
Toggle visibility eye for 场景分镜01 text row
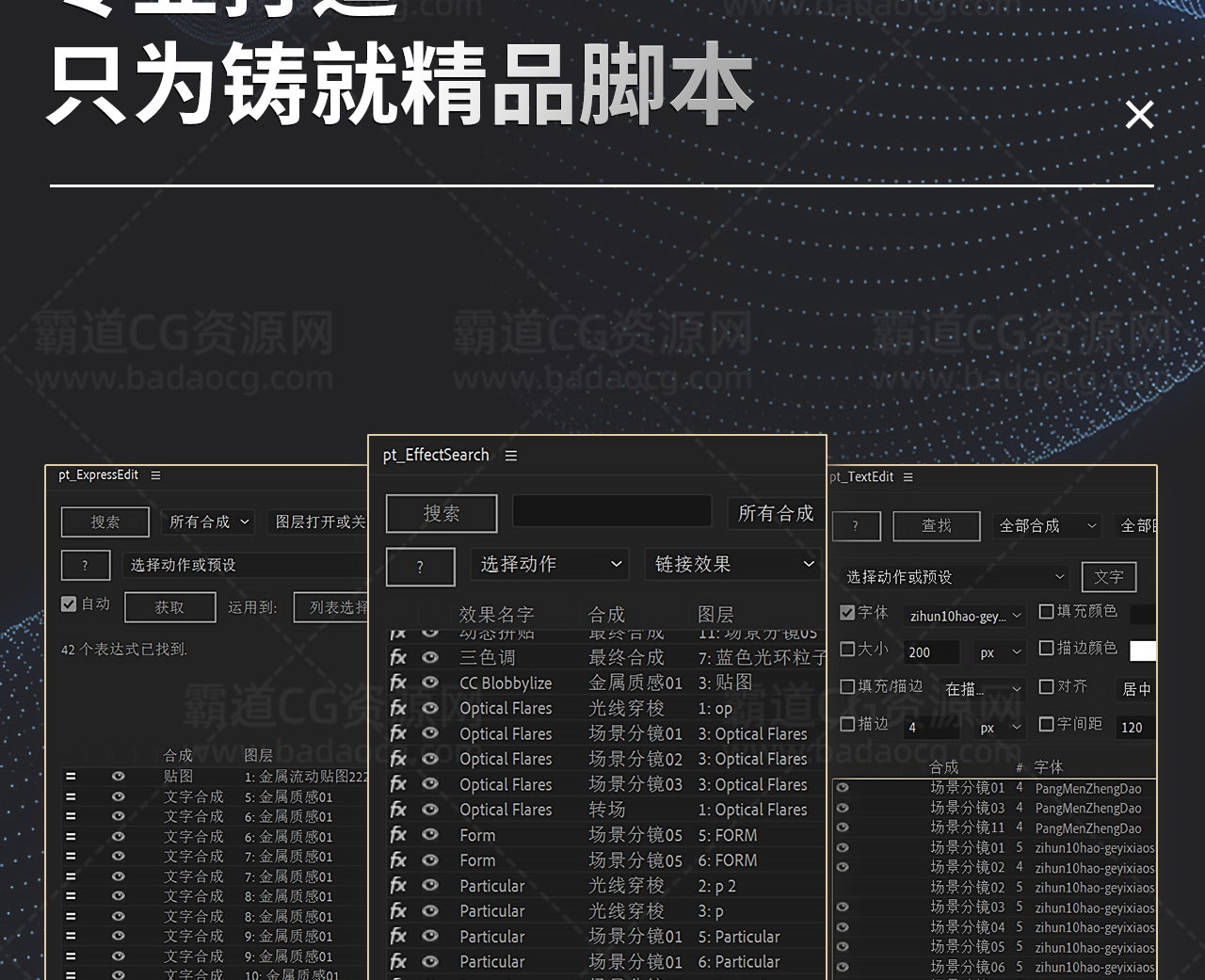[843, 788]
